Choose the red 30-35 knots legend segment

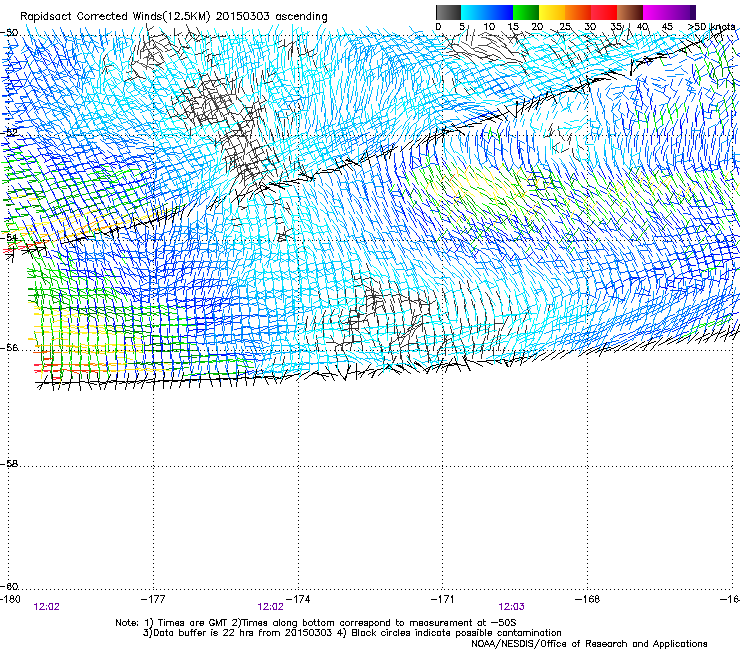tap(604, 12)
